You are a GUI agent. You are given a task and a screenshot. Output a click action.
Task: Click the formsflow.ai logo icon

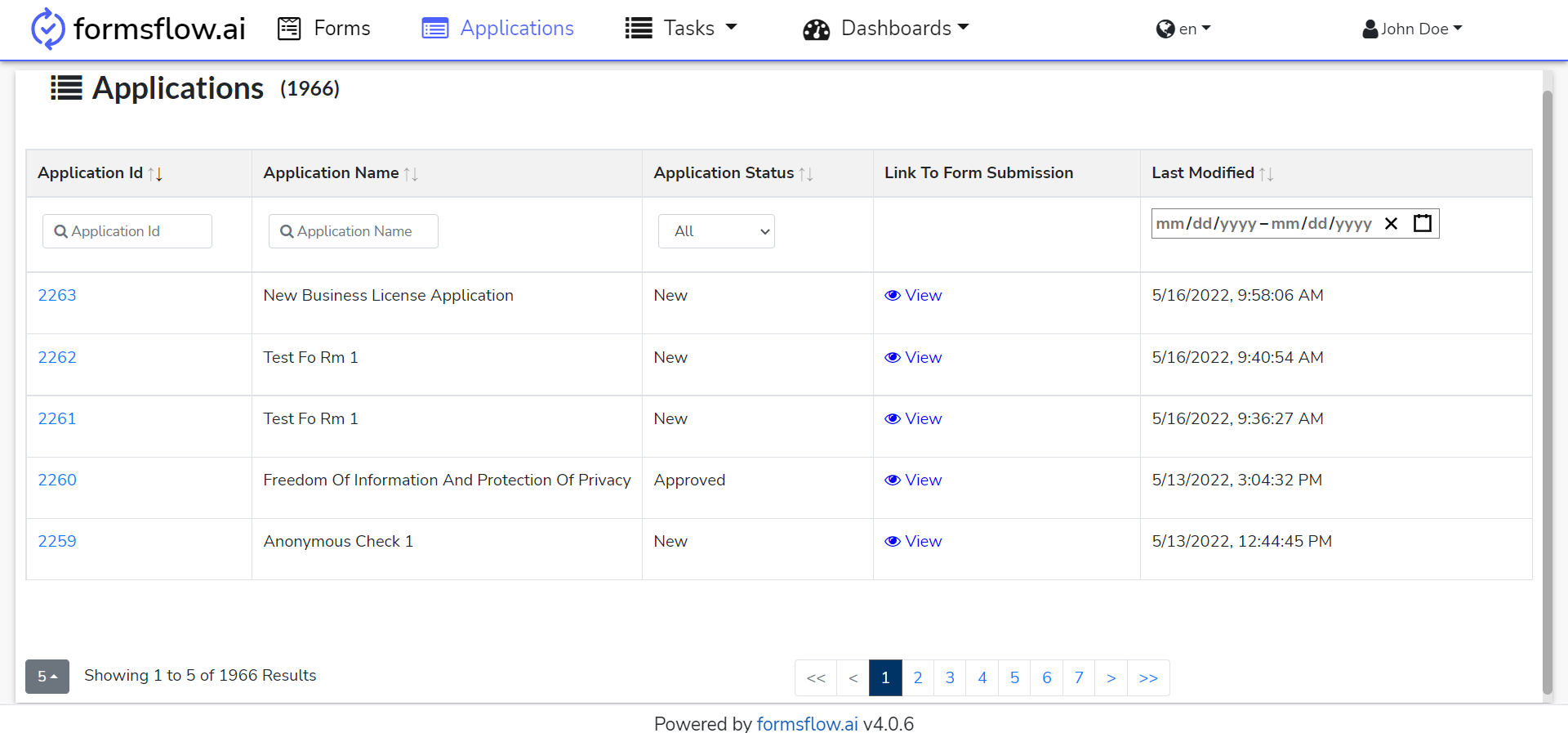[x=47, y=29]
